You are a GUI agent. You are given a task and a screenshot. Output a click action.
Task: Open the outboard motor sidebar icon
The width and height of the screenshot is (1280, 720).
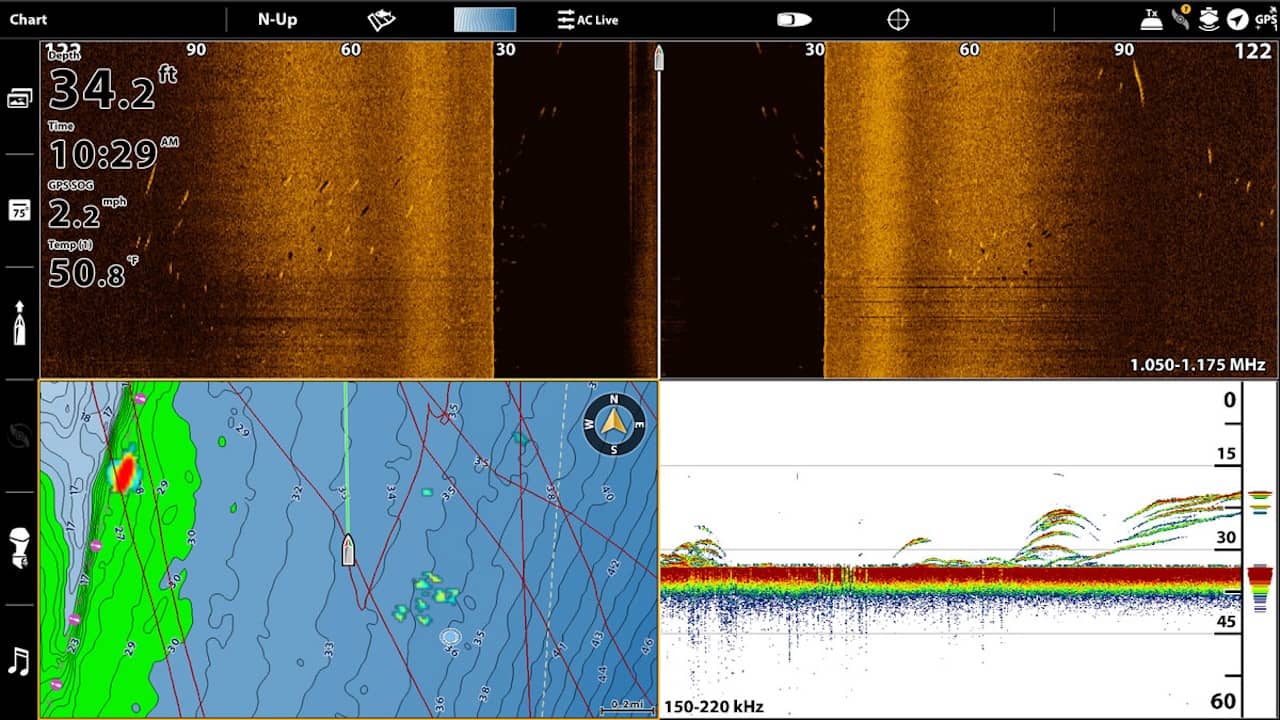(x=19, y=547)
